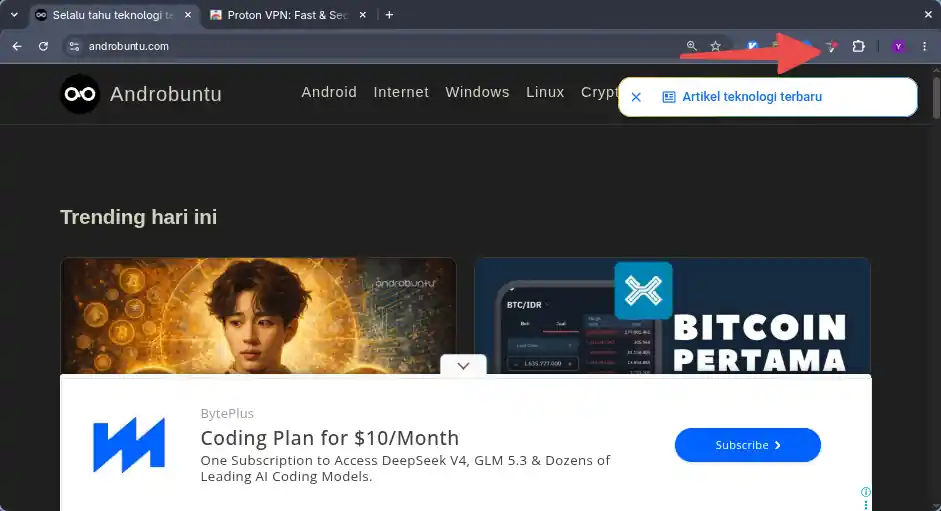Open the tab search dropdown arrow
Viewport: 941px width, 511px height.
point(14,15)
